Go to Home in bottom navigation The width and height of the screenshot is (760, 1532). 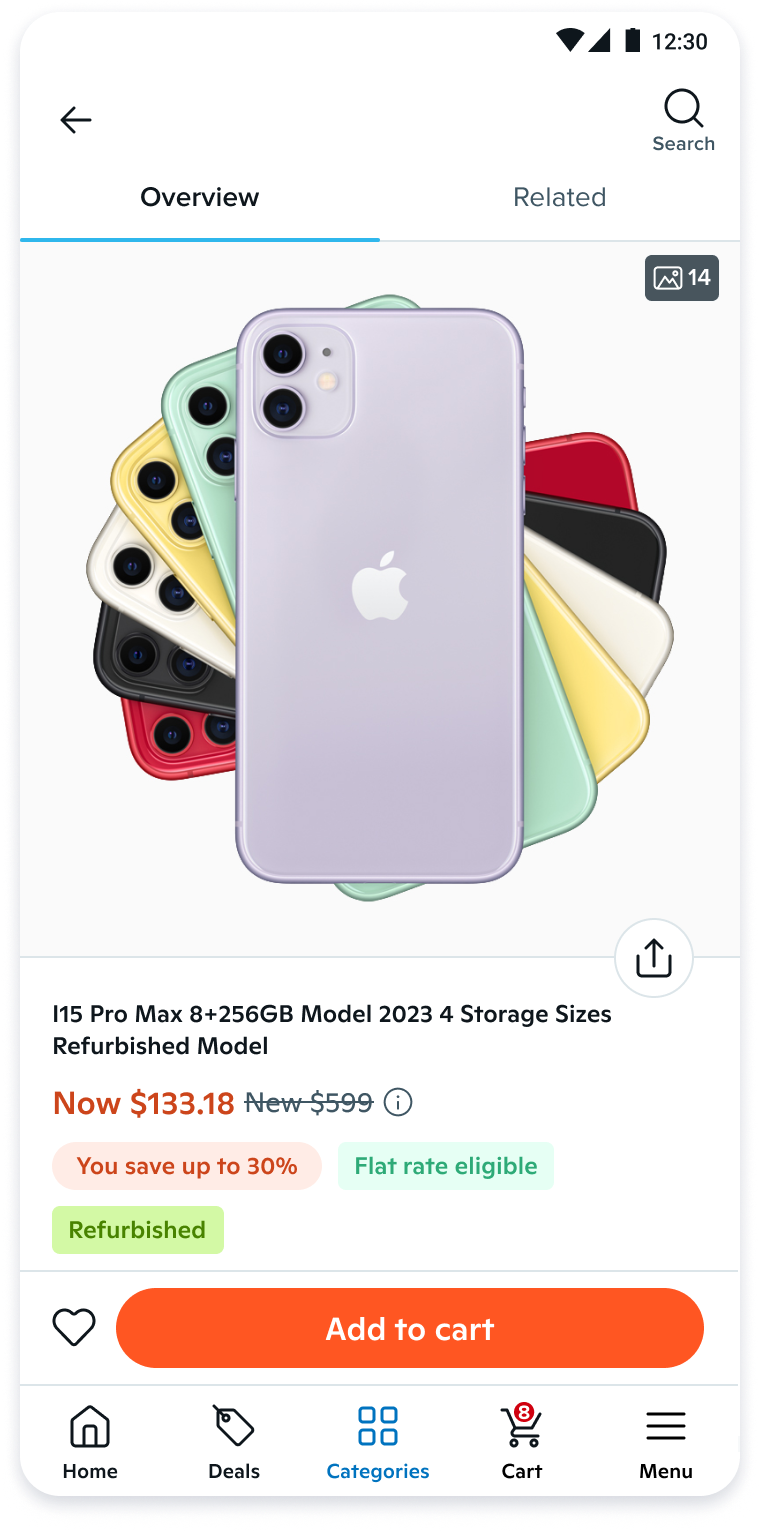point(90,1442)
